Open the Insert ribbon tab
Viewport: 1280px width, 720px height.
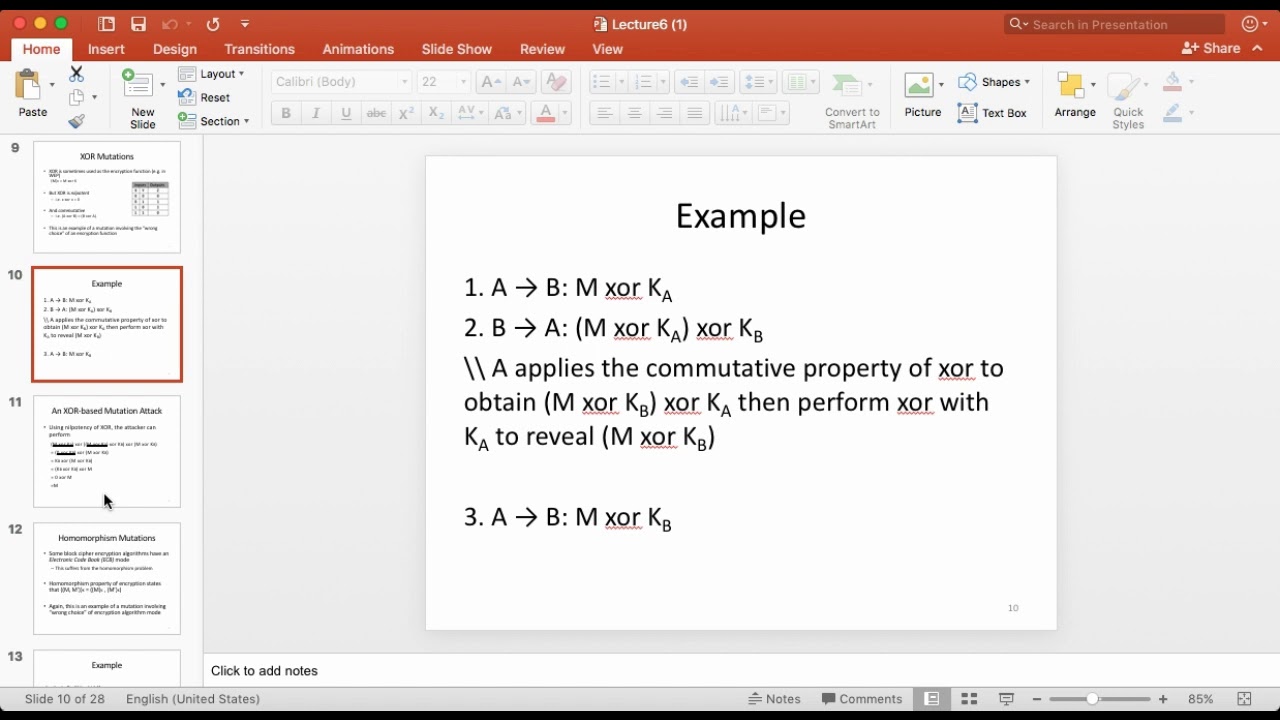point(106,49)
